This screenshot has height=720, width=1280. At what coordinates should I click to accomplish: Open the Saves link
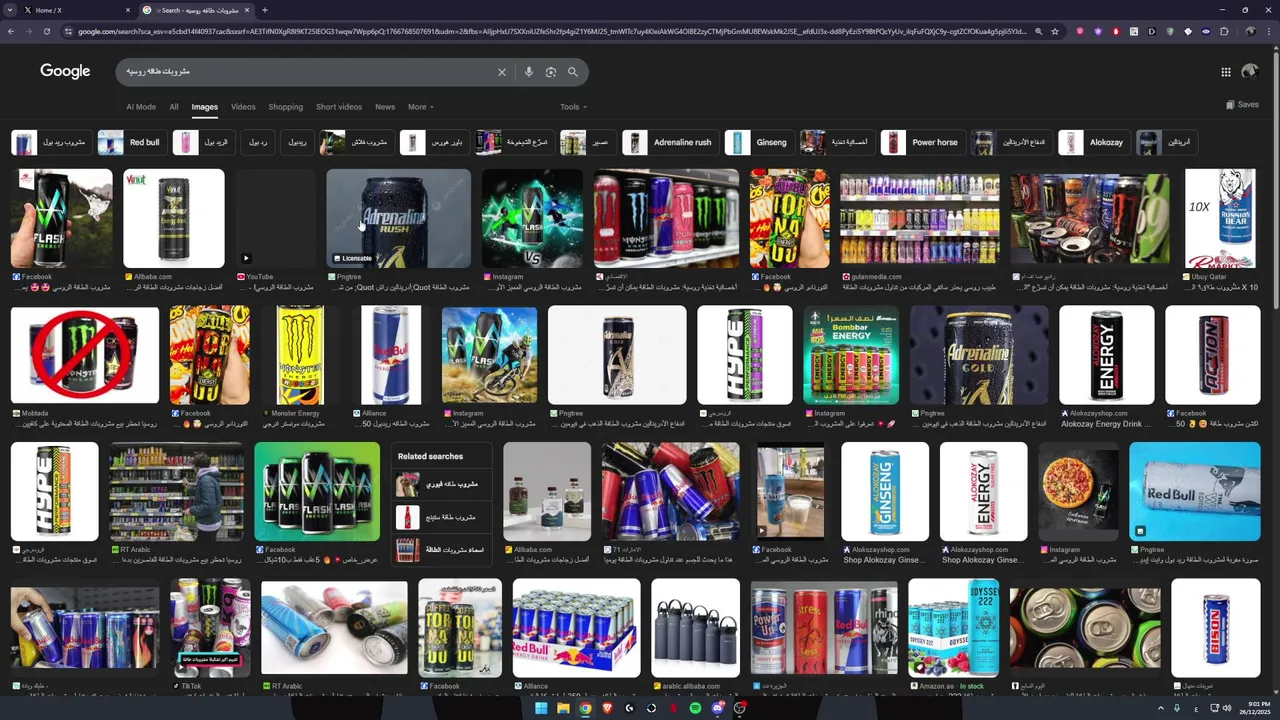(1242, 105)
